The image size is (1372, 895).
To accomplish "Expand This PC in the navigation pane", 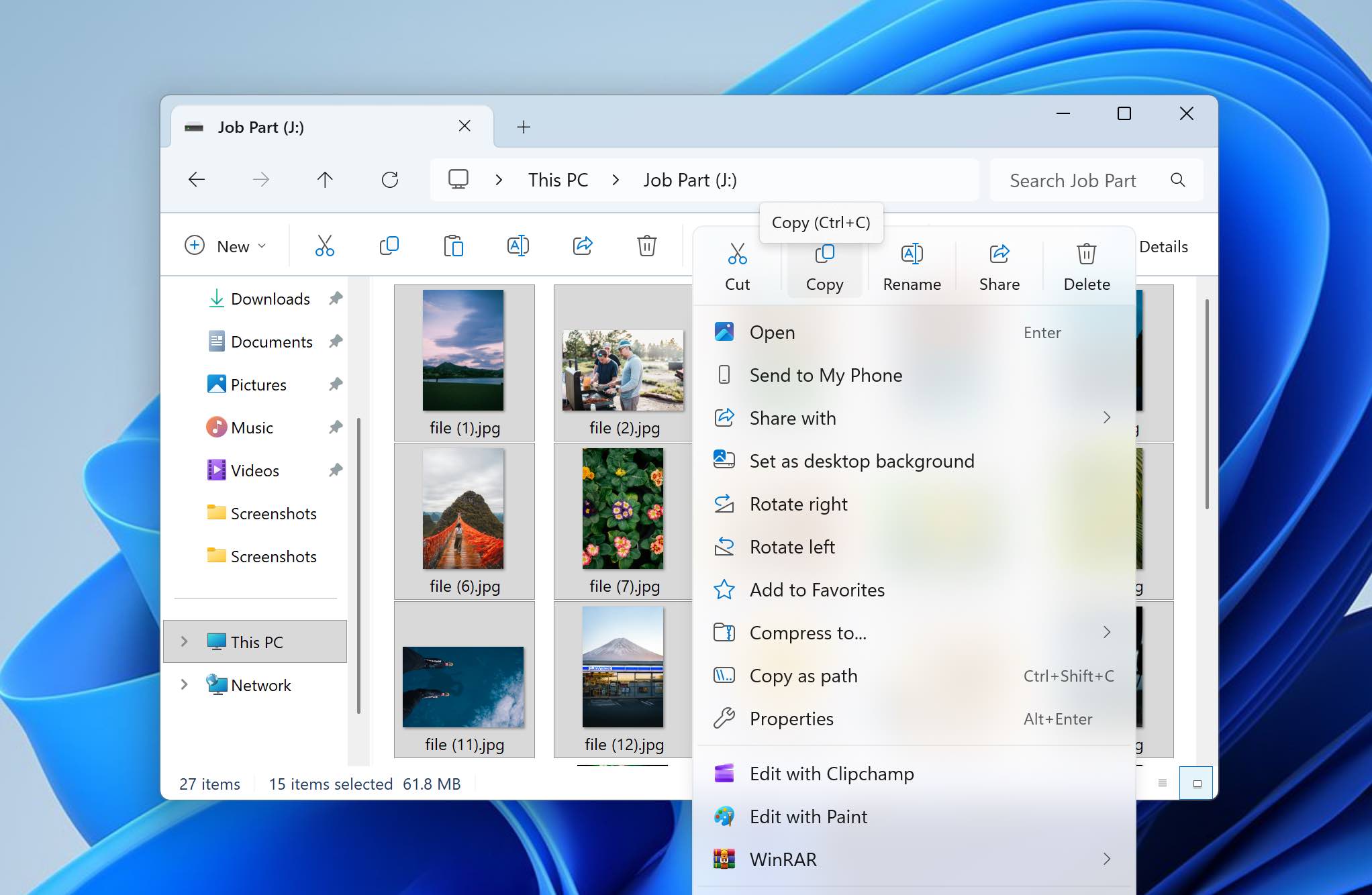I will tap(184, 641).
